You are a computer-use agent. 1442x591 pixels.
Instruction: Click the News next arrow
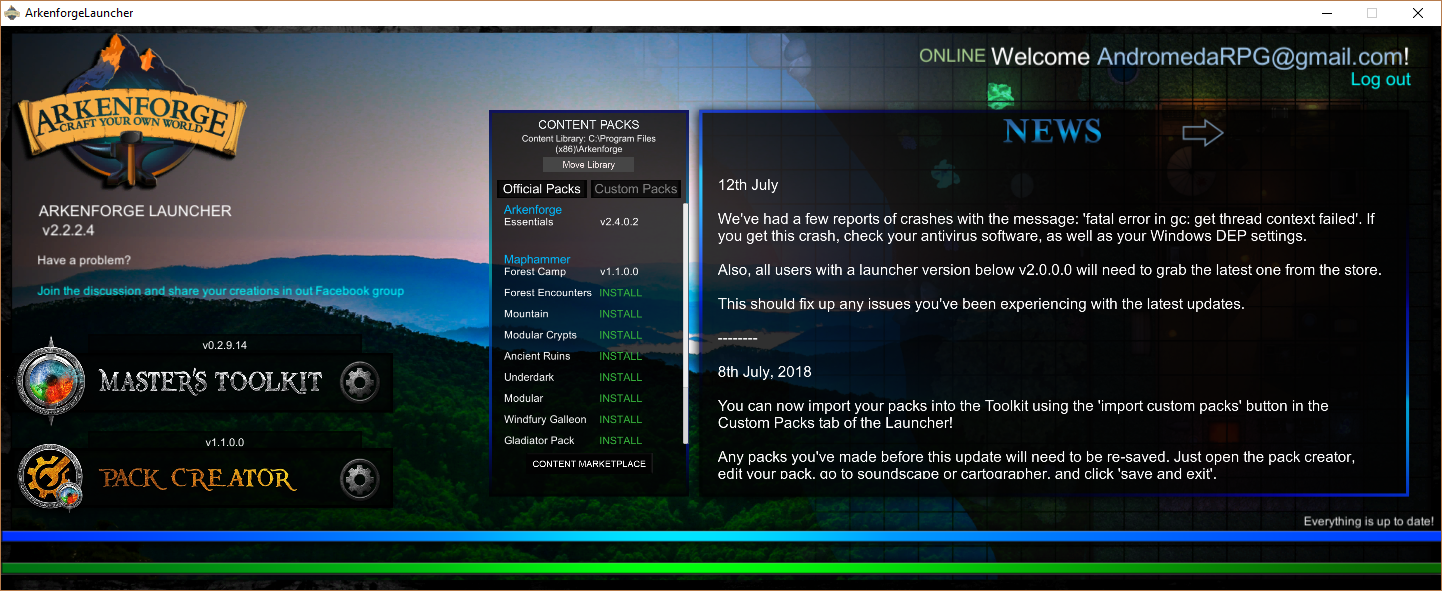[1202, 133]
